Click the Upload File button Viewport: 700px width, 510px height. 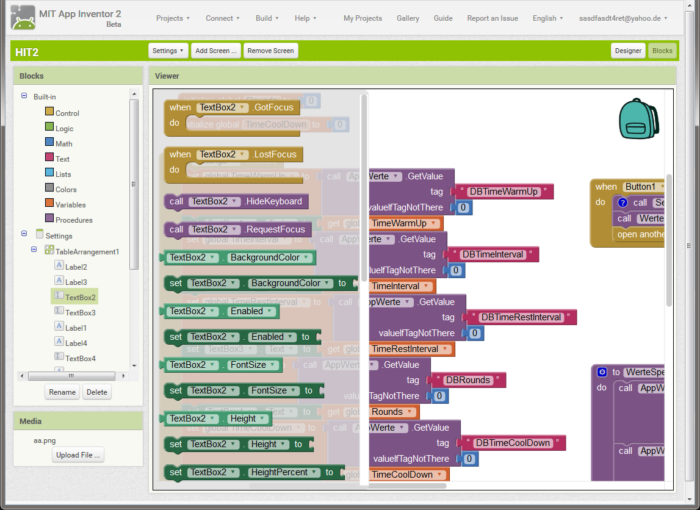tap(78, 455)
